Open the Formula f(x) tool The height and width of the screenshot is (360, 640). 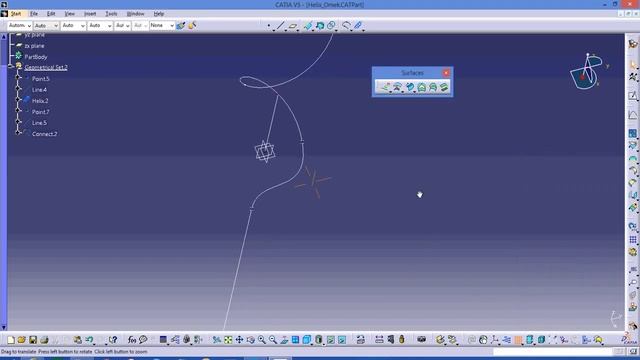tap(132, 340)
